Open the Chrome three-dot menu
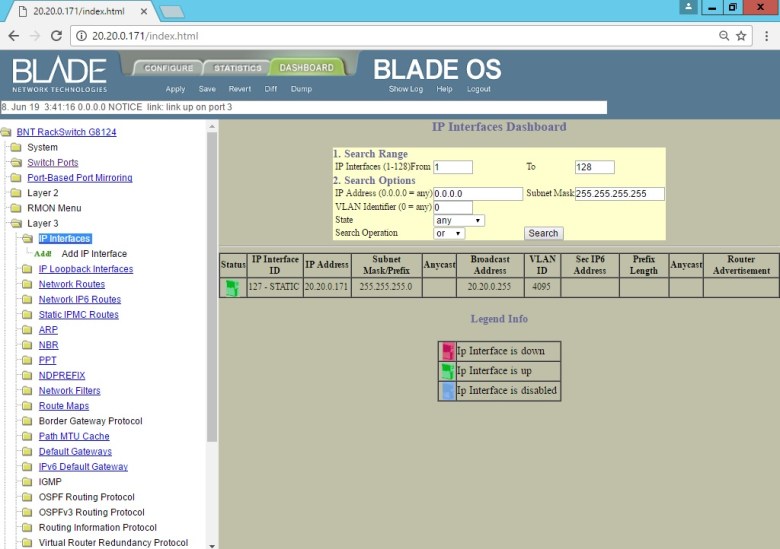This screenshot has width=780, height=549. [x=767, y=36]
